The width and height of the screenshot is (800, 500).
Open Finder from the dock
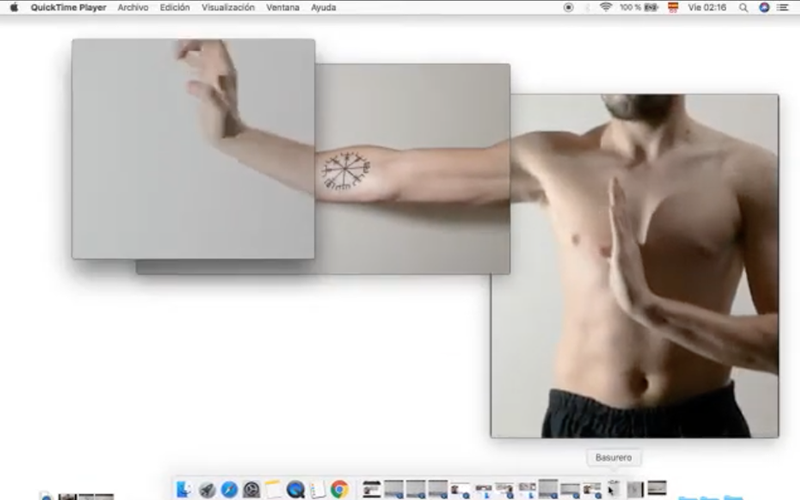coord(184,489)
